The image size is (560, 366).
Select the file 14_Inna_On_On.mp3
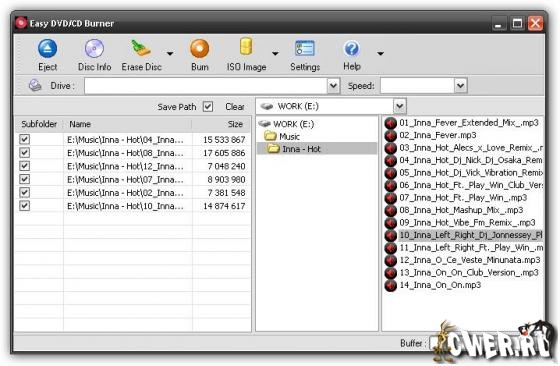pyautogui.click(x=440, y=285)
